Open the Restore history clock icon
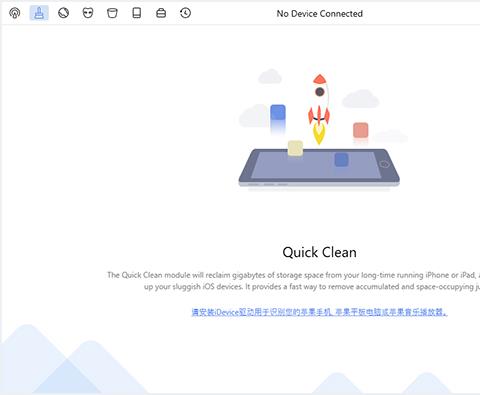 point(185,13)
